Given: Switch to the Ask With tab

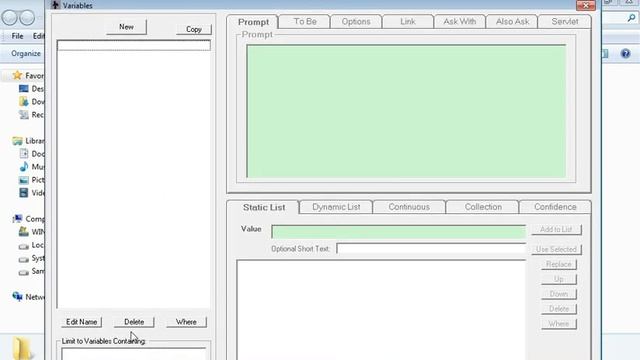Looking at the screenshot, I should [x=460, y=22].
